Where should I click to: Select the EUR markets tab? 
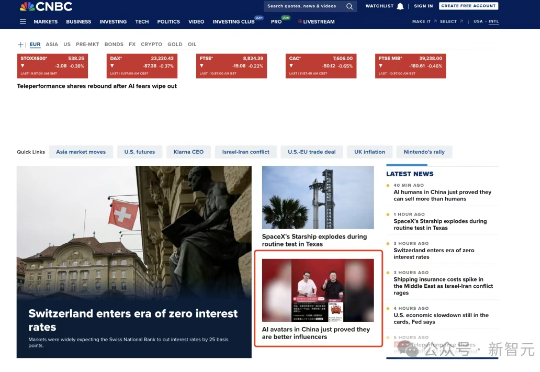(x=35, y=44)
